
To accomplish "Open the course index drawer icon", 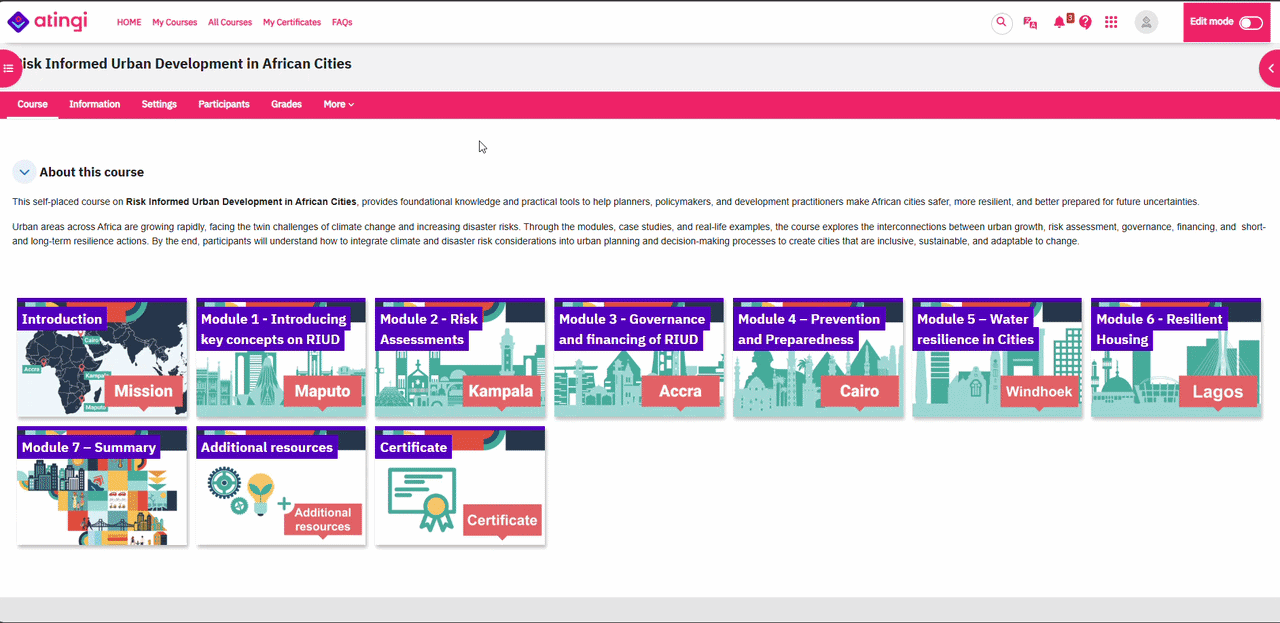I will [9, 68].
